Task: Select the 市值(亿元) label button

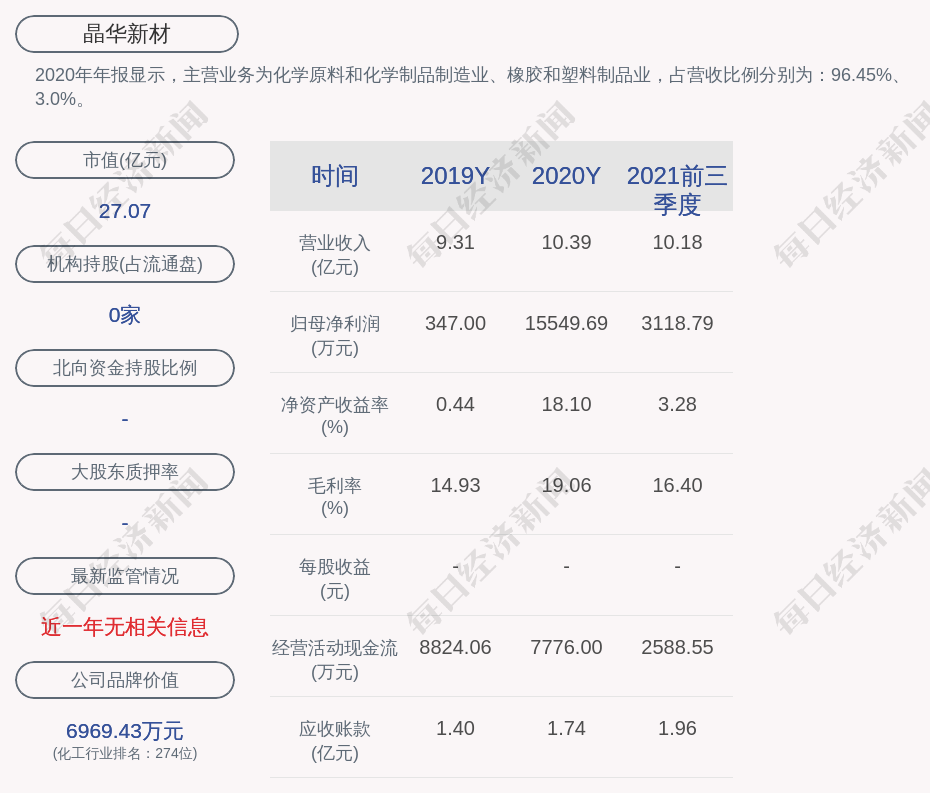Action: pos(125,160)
